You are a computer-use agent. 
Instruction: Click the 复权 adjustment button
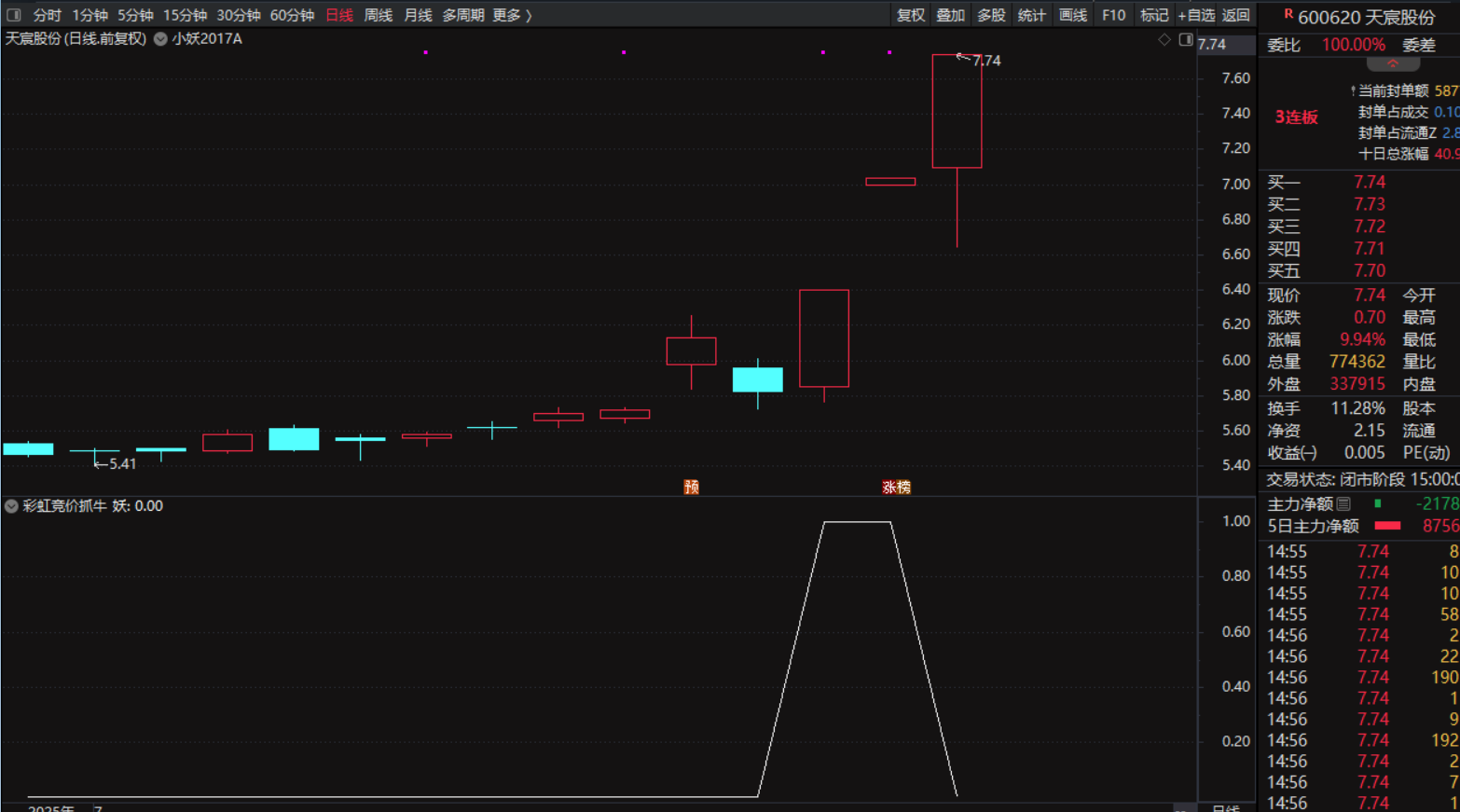tap(910, 15)
